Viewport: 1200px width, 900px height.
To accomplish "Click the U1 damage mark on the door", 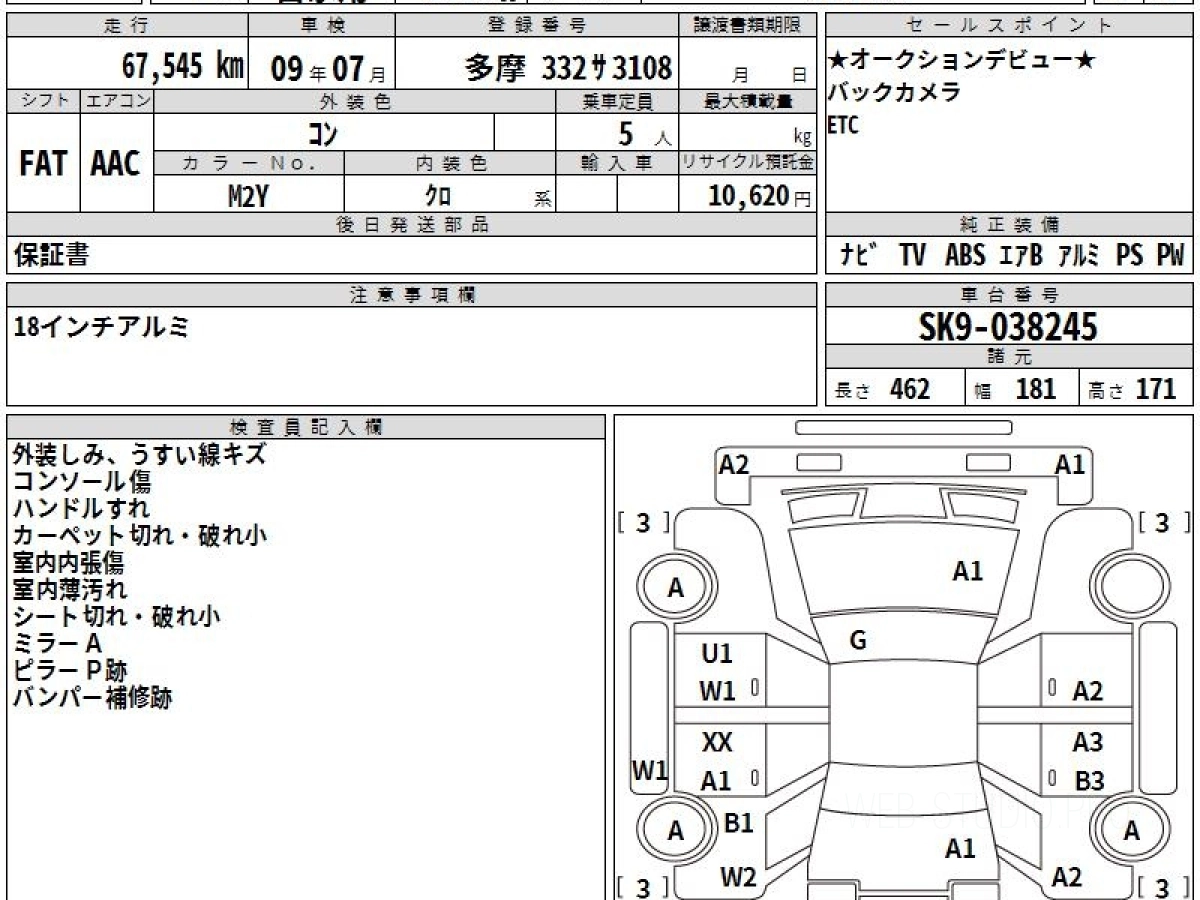I will click(x=717, y=654).
